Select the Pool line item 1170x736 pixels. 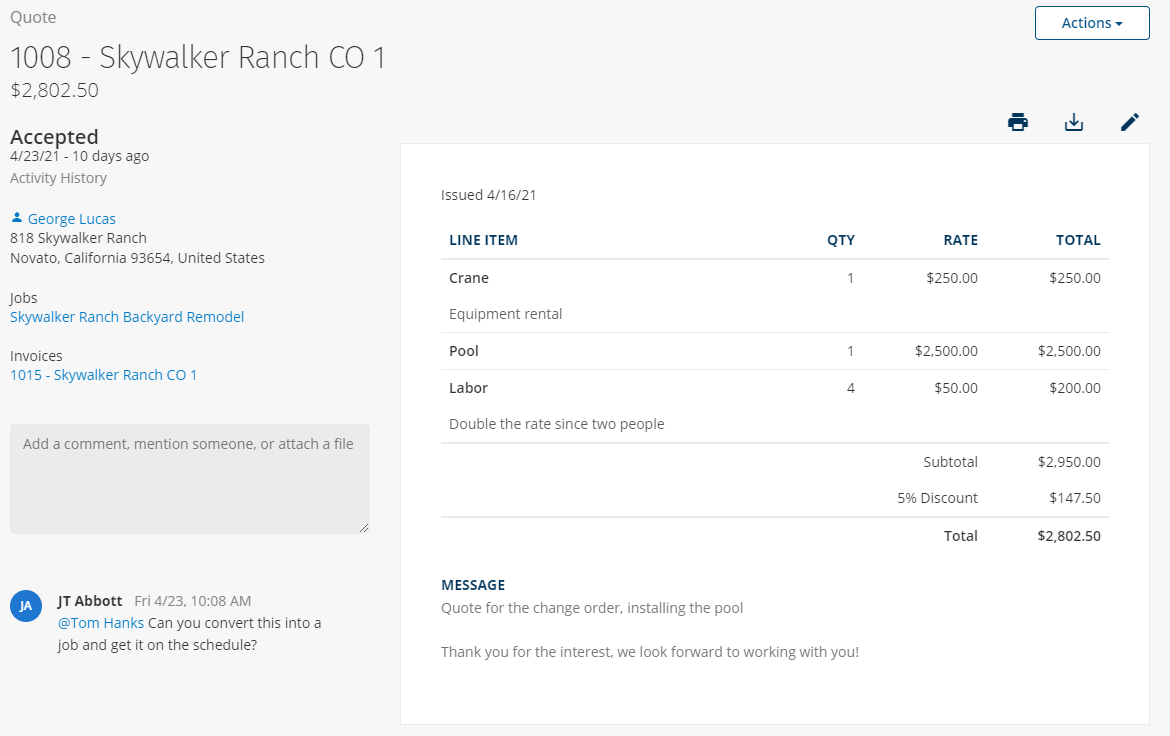(x=464, y=351)
